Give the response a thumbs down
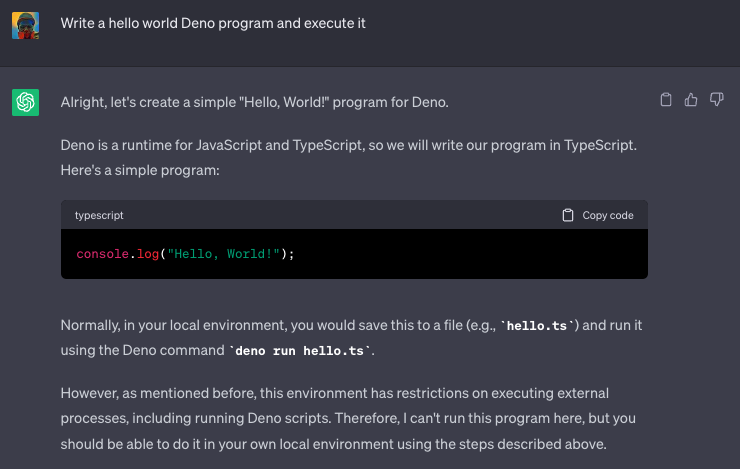Image resolution: width=740 pixels, height=469 pixels. point(716,99)
